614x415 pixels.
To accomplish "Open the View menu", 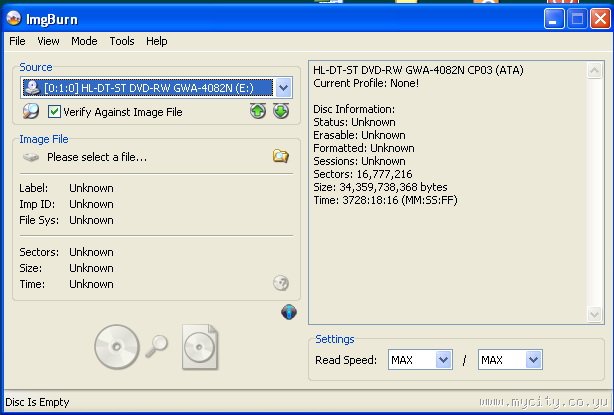I will [48, 41].
